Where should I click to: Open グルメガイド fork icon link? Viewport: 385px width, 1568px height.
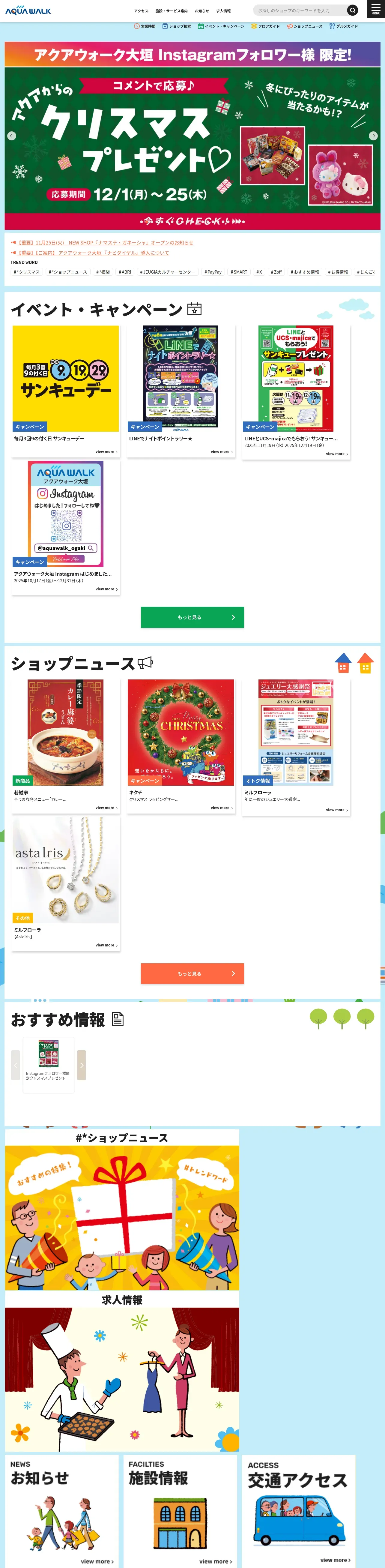(343, 26)
